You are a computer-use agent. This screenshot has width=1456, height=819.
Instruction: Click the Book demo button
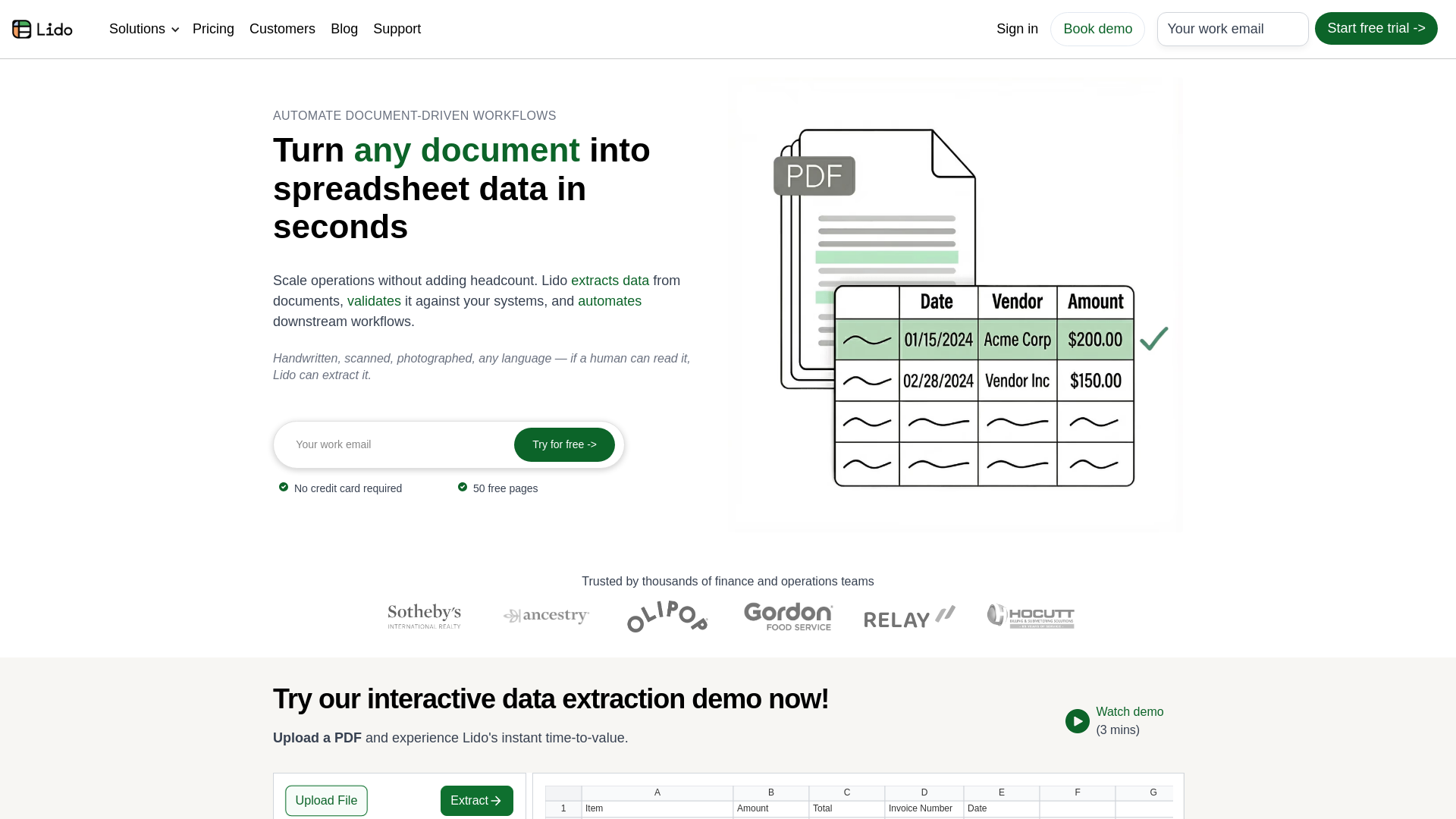1097,29
